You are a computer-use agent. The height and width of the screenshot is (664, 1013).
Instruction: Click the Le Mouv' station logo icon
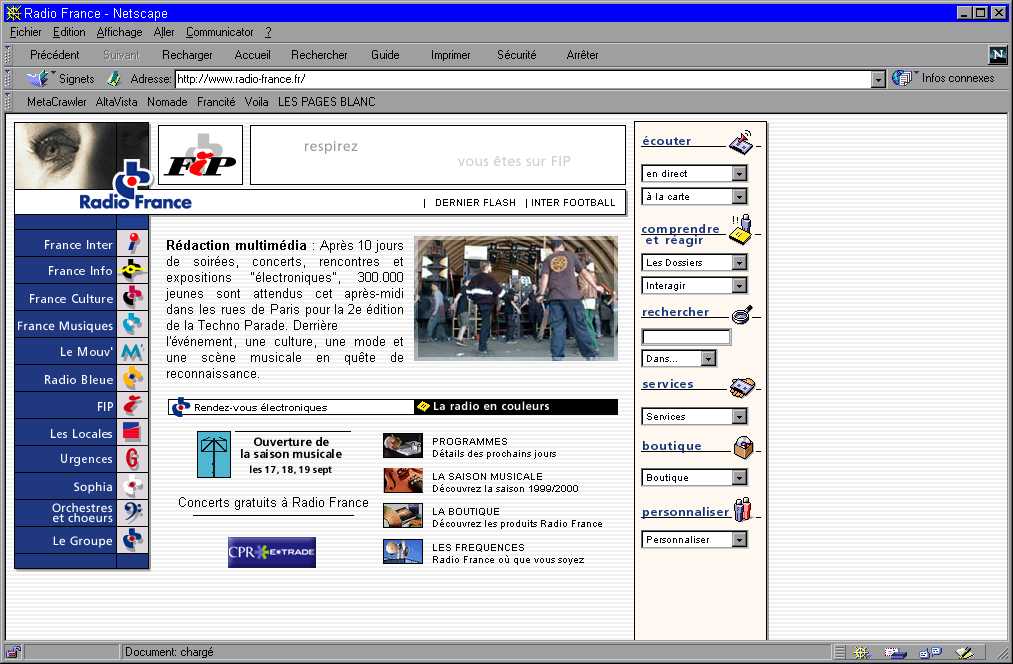coord(132,352)
